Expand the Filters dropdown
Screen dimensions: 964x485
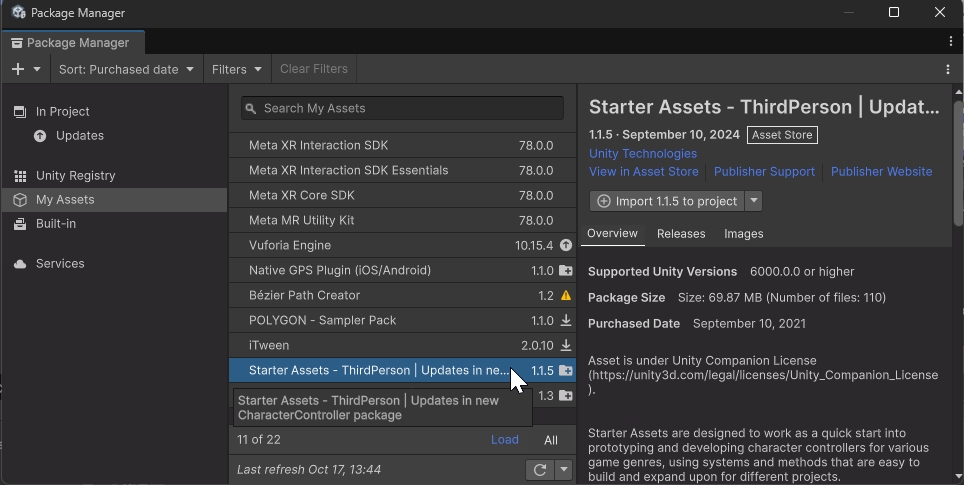[236, 69]
